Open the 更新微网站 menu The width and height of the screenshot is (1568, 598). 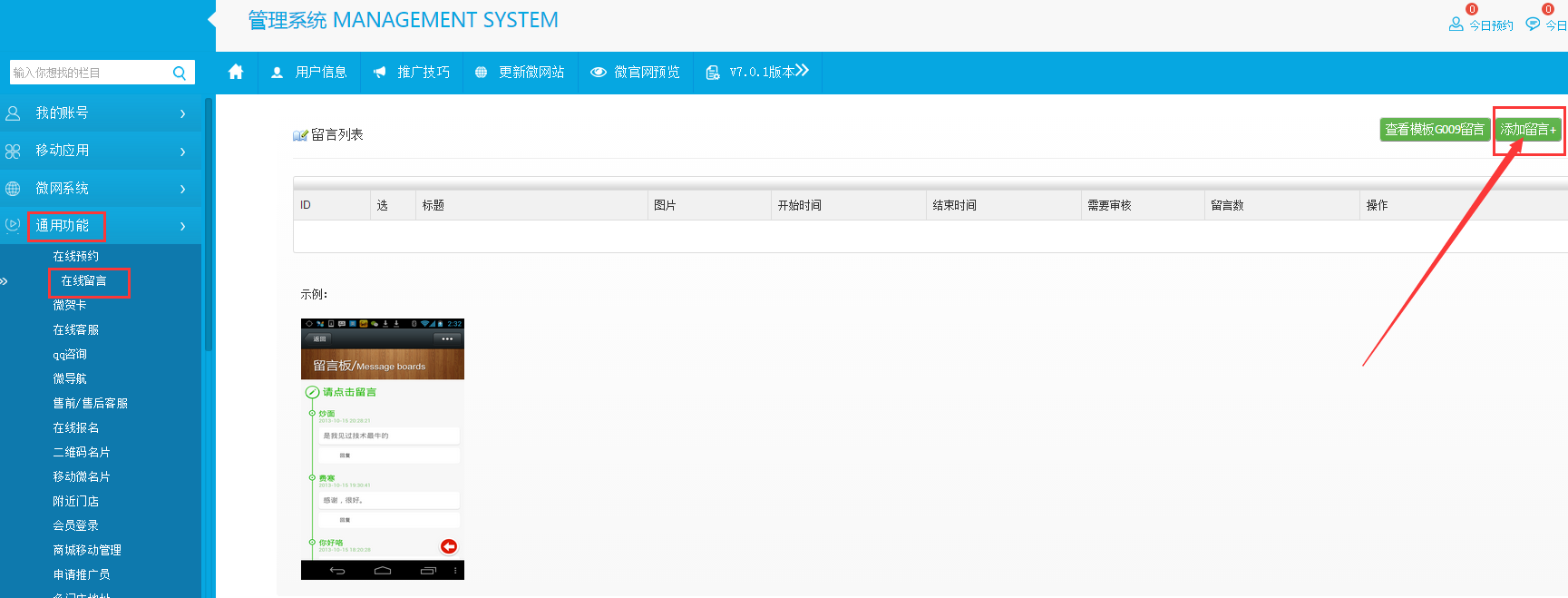click(x=521, y=73)
